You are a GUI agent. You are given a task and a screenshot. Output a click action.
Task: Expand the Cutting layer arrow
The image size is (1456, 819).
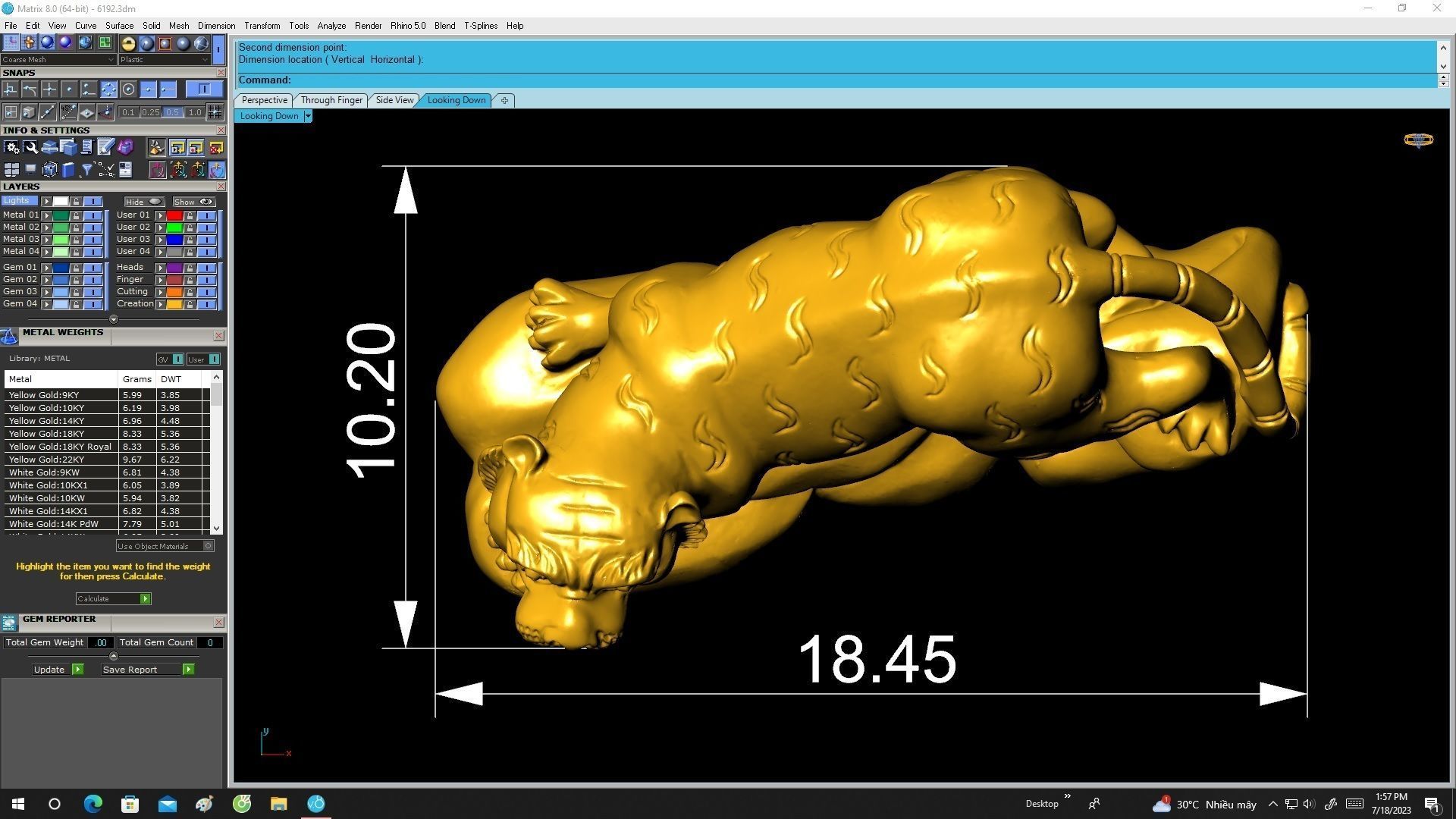coord(160,292)
